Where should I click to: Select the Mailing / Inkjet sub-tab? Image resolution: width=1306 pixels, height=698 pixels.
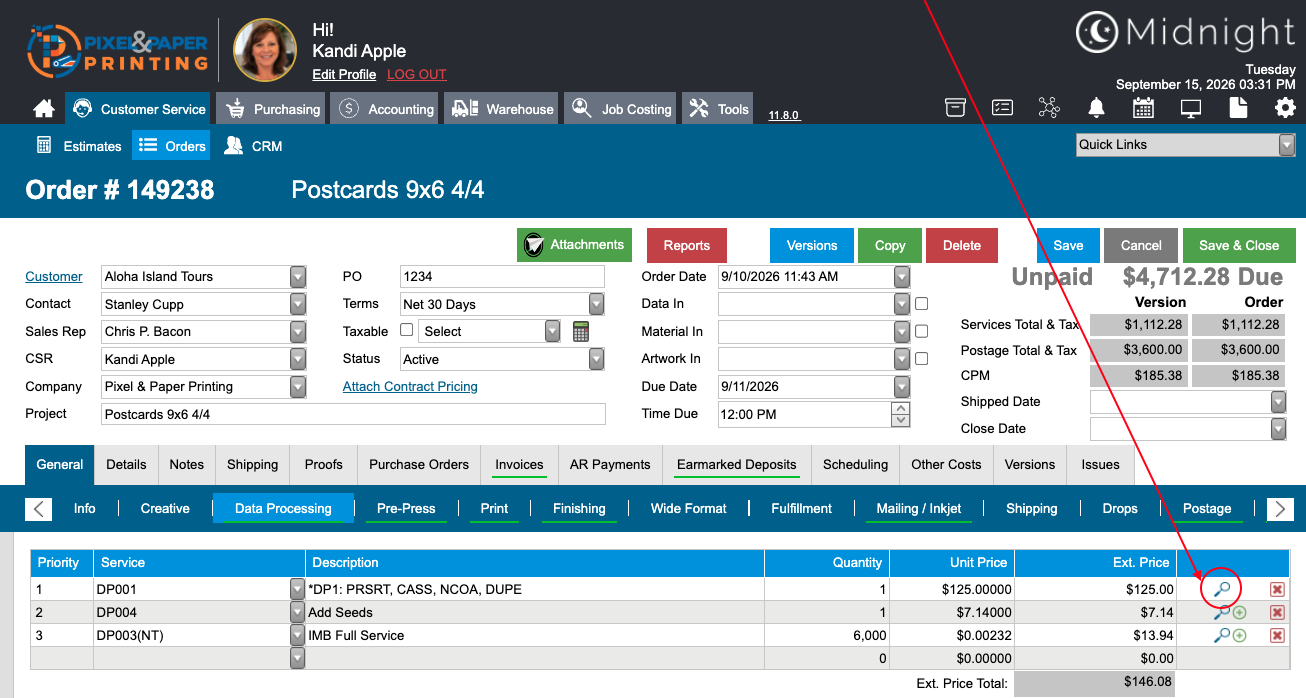click(919, 508)
